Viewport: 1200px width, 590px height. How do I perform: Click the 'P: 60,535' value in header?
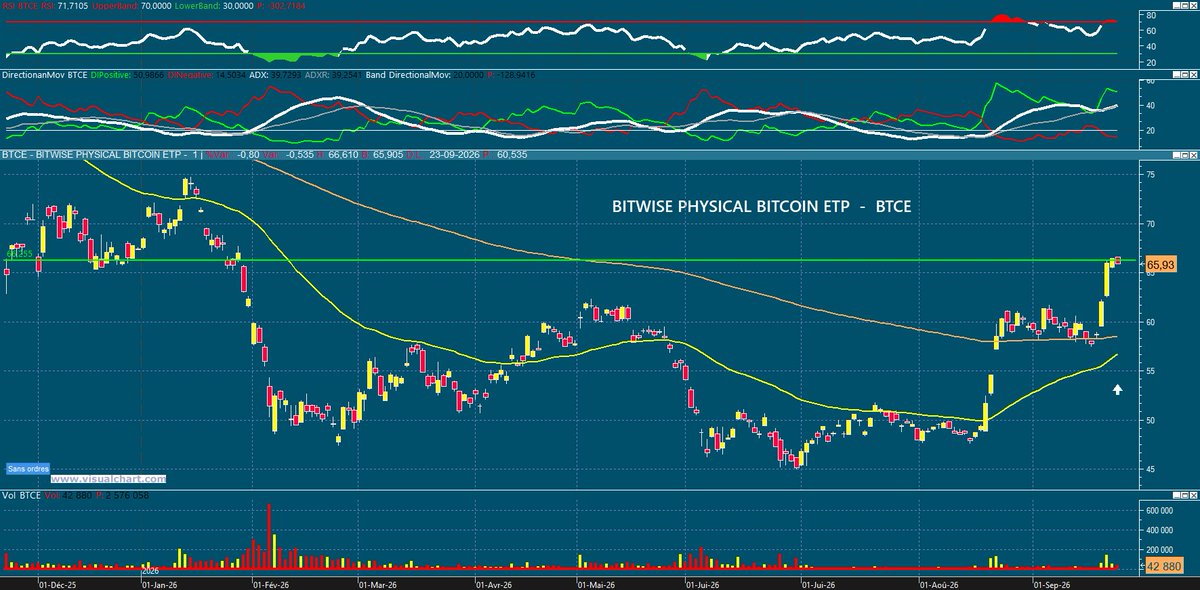tap(505, 155)
